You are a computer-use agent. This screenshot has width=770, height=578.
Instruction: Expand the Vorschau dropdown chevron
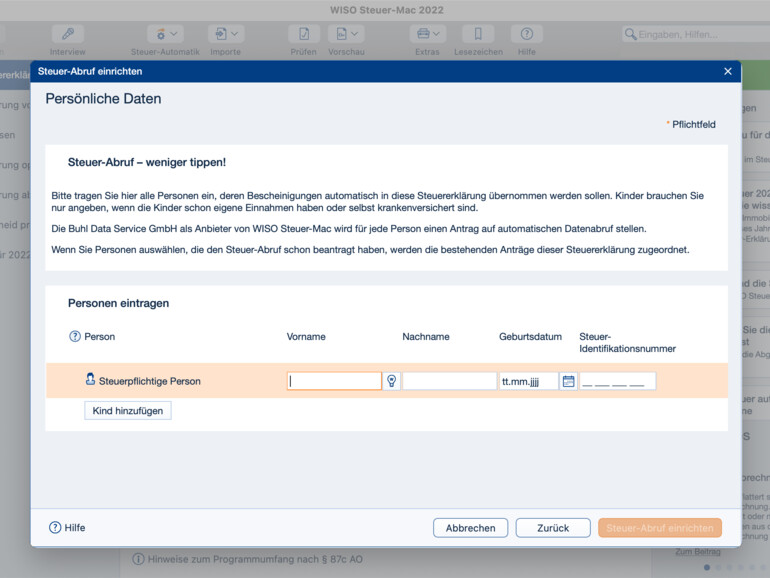(x=355, y=34)
